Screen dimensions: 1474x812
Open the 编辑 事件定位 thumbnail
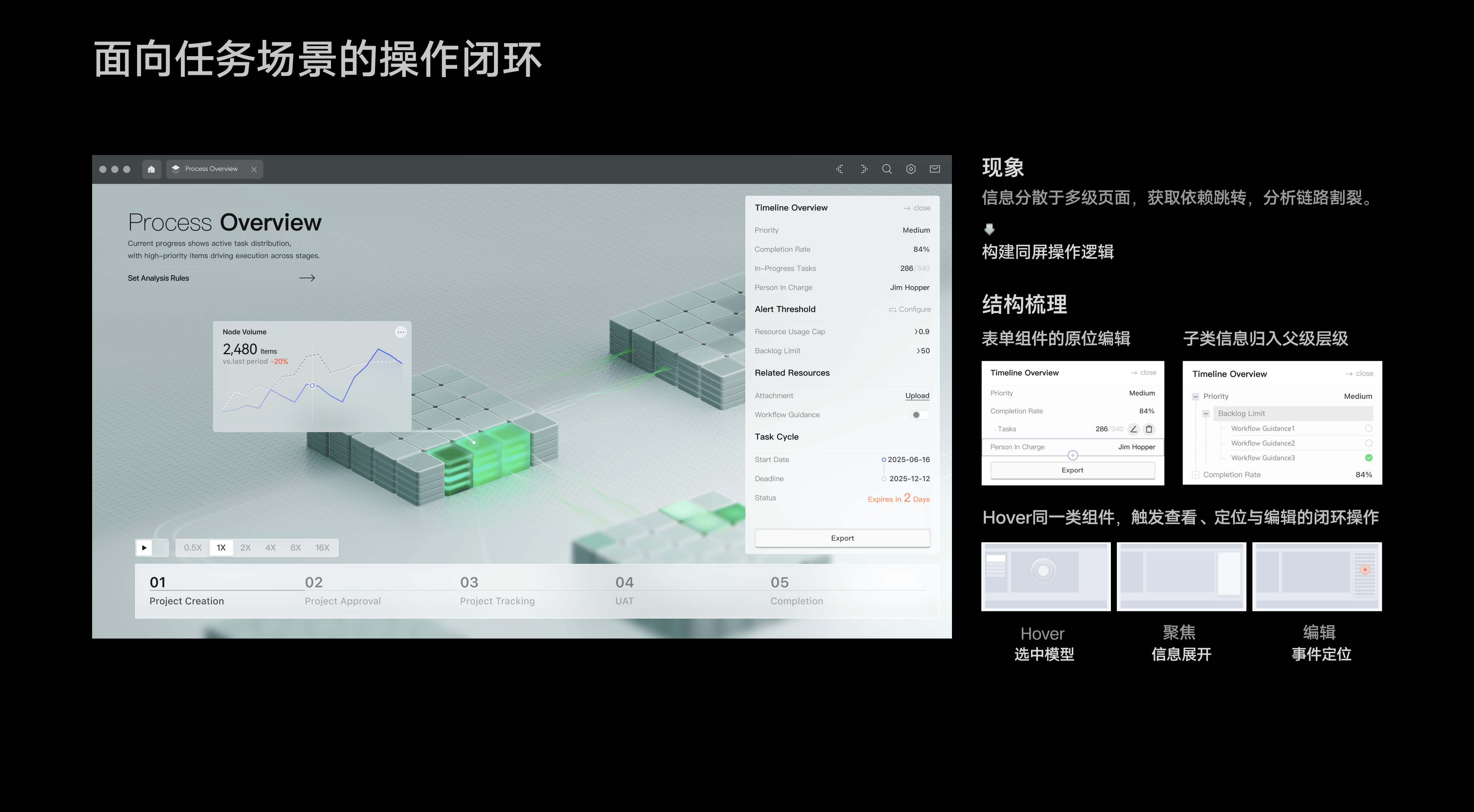[x=1317, y=577]
